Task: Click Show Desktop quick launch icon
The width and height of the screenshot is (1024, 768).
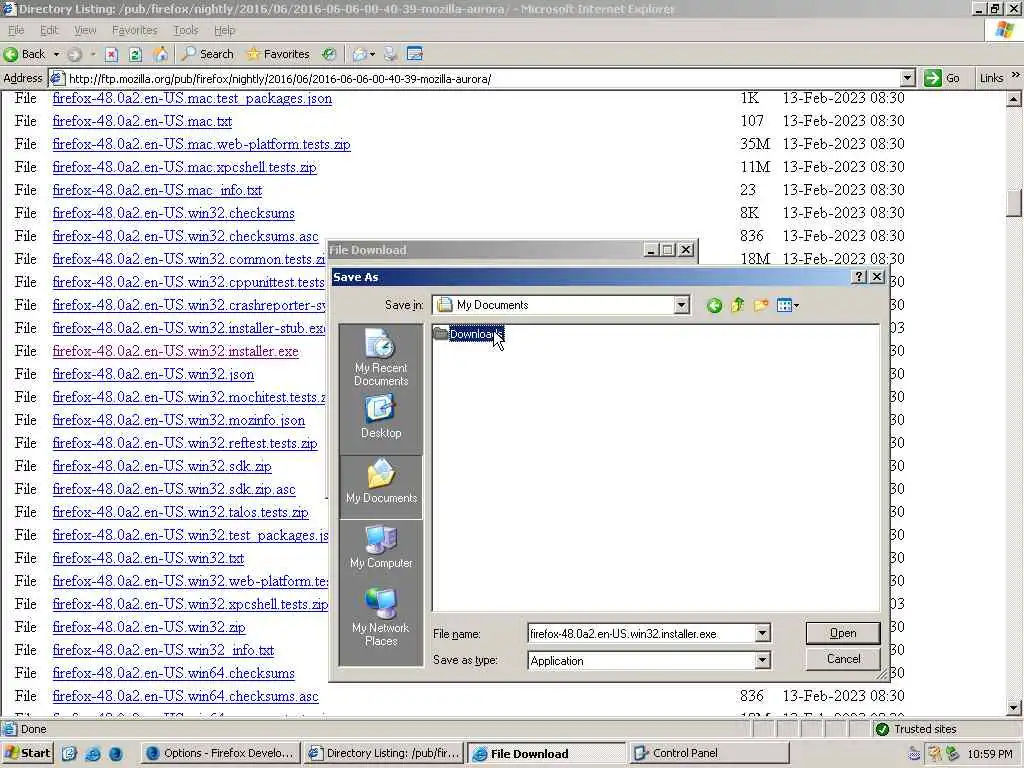Action: coord(69,754)
